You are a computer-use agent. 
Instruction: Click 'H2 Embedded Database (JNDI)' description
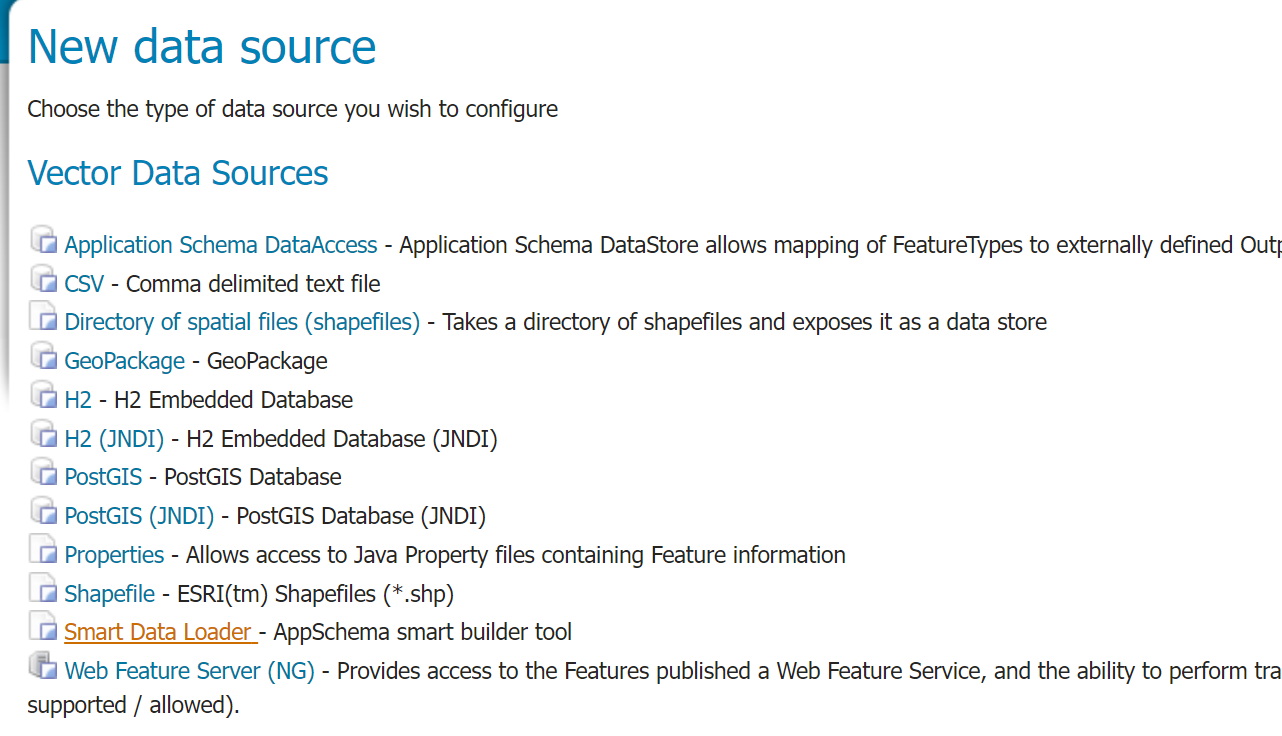coord(342,439)
